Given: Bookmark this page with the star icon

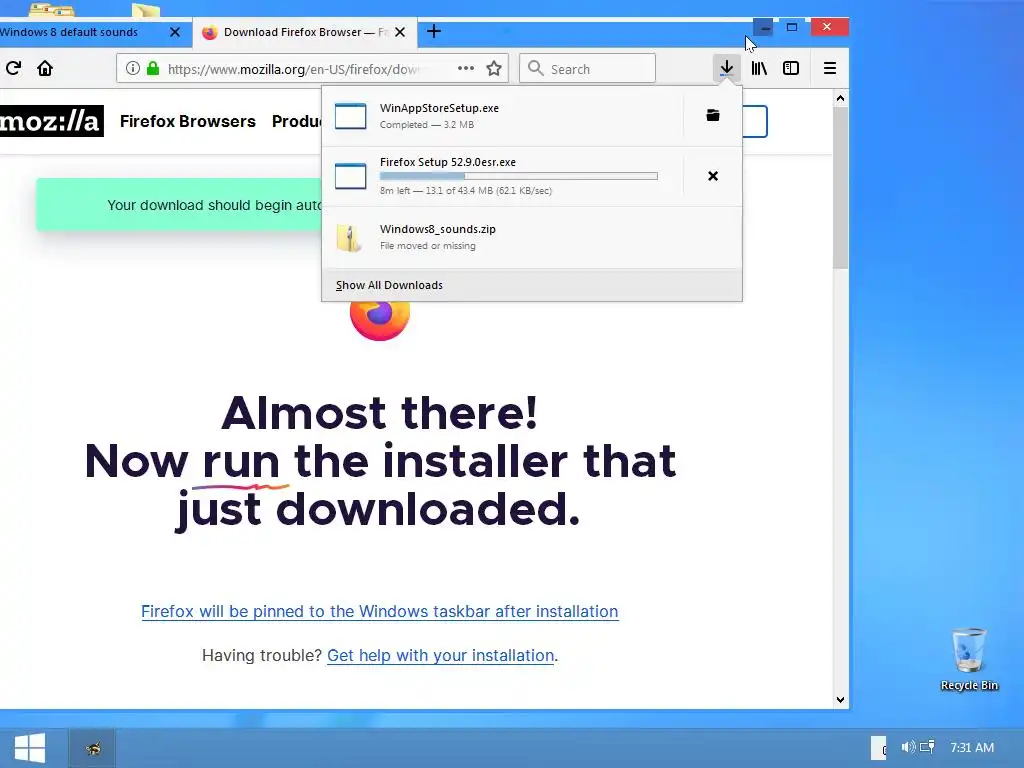Looking at the screenshot, I should point(494,68).
